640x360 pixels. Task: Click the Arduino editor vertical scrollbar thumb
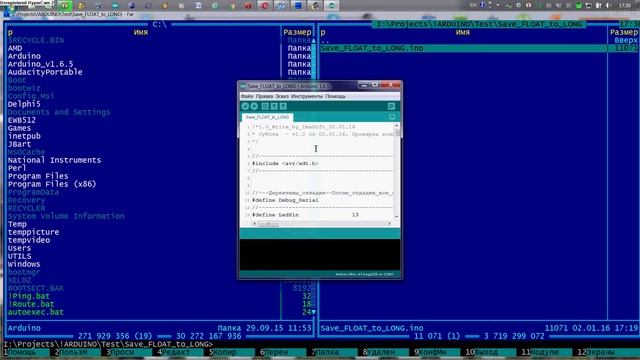397,133
